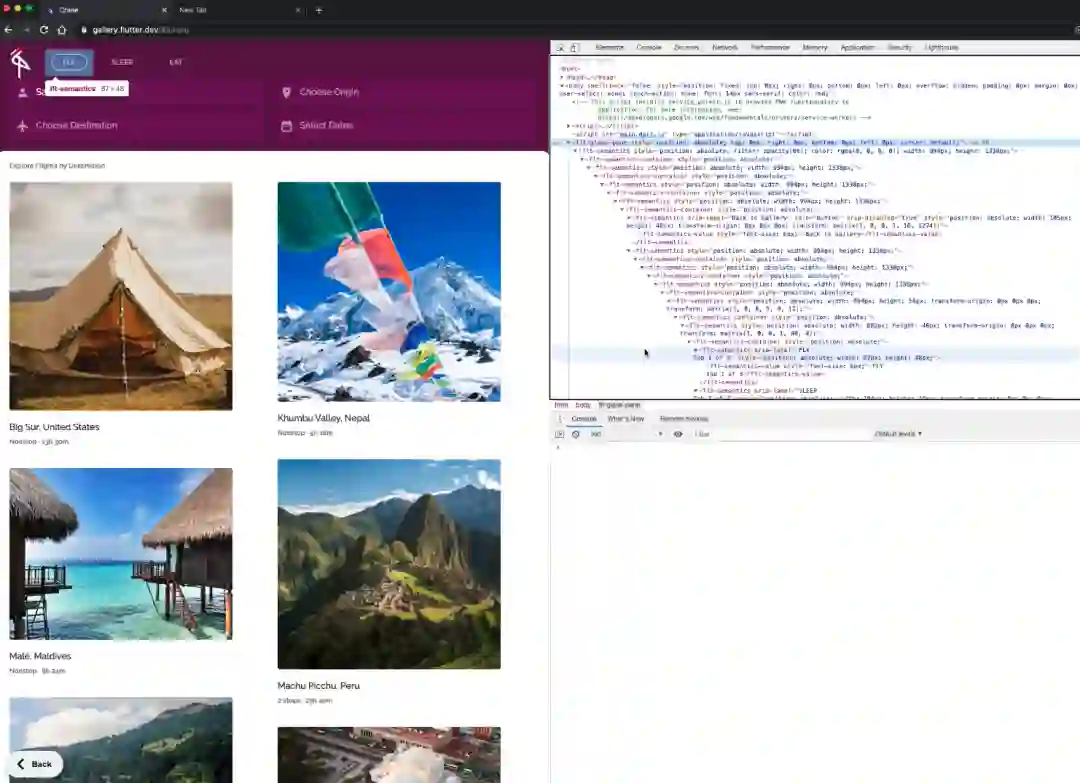Open a new browser tab with plus
This screenshot has width=1080, height=783.
point(318,10)
